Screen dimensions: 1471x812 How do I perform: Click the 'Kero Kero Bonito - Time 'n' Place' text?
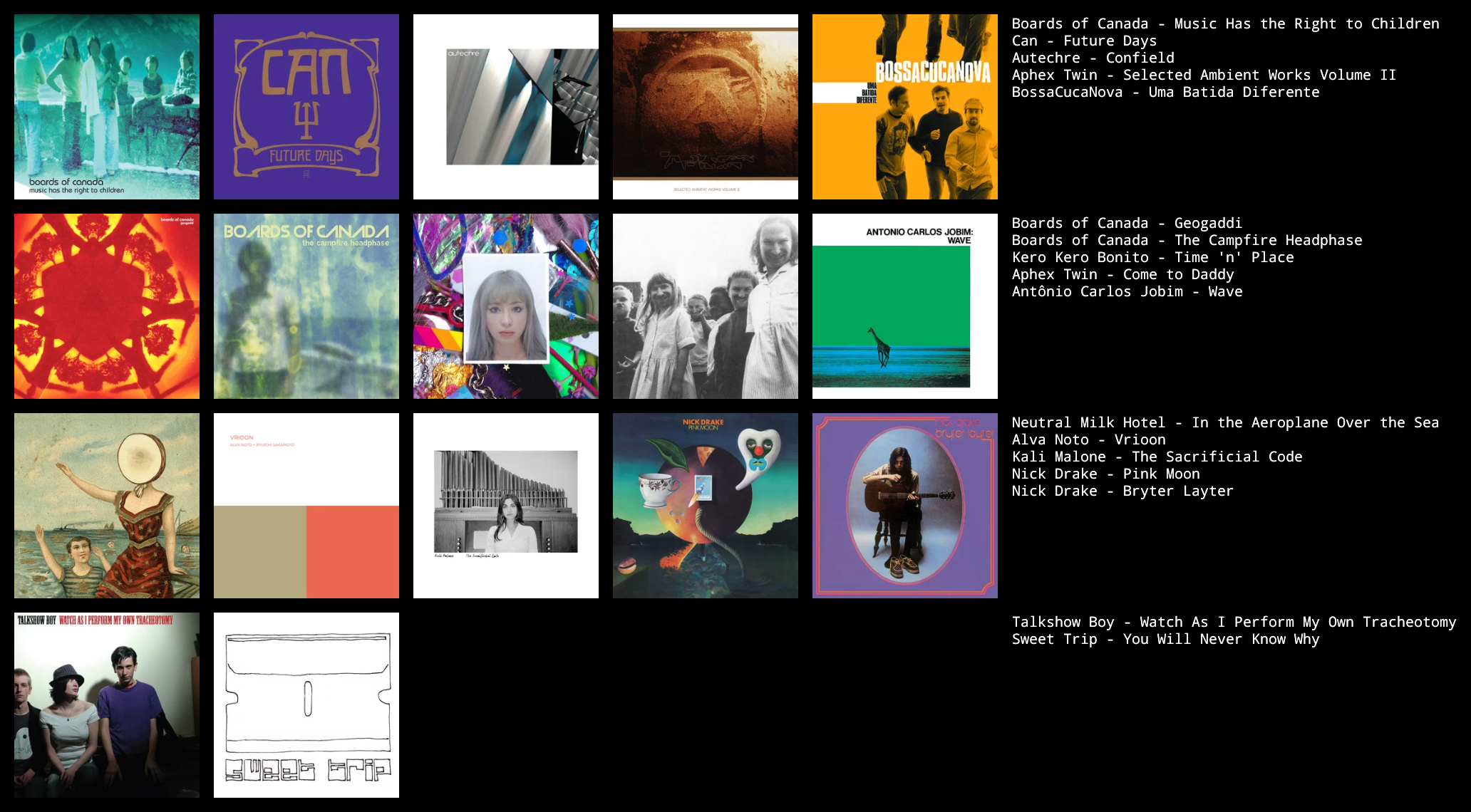tap(1152, 257)
